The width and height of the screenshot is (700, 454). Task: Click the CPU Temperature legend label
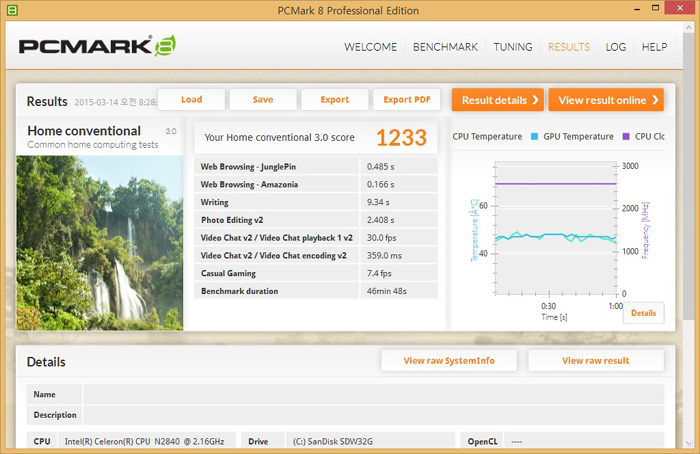(x=487, y=137)
